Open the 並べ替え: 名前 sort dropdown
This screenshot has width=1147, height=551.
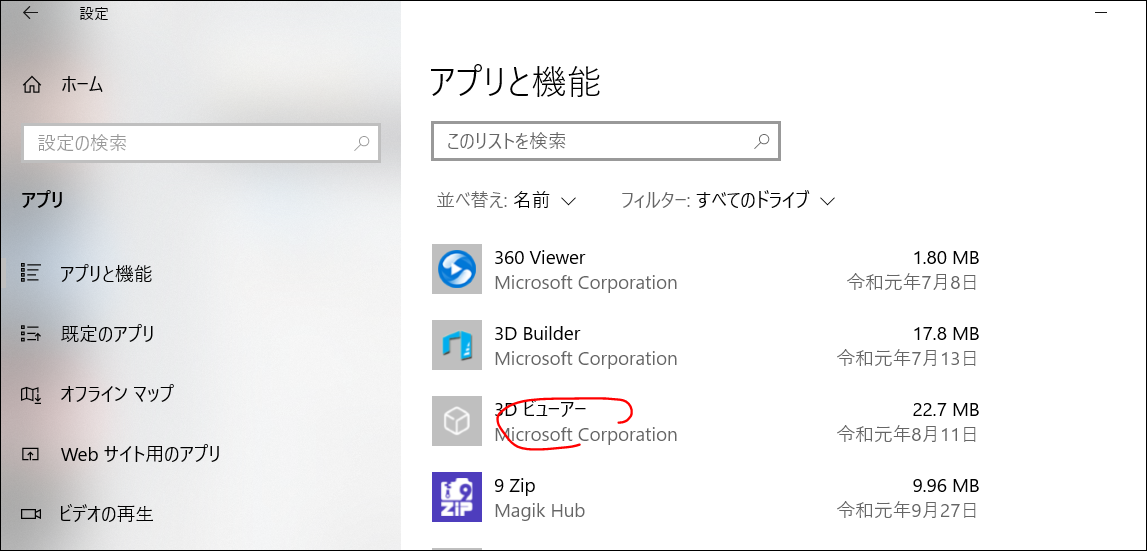tap(506, 200)
